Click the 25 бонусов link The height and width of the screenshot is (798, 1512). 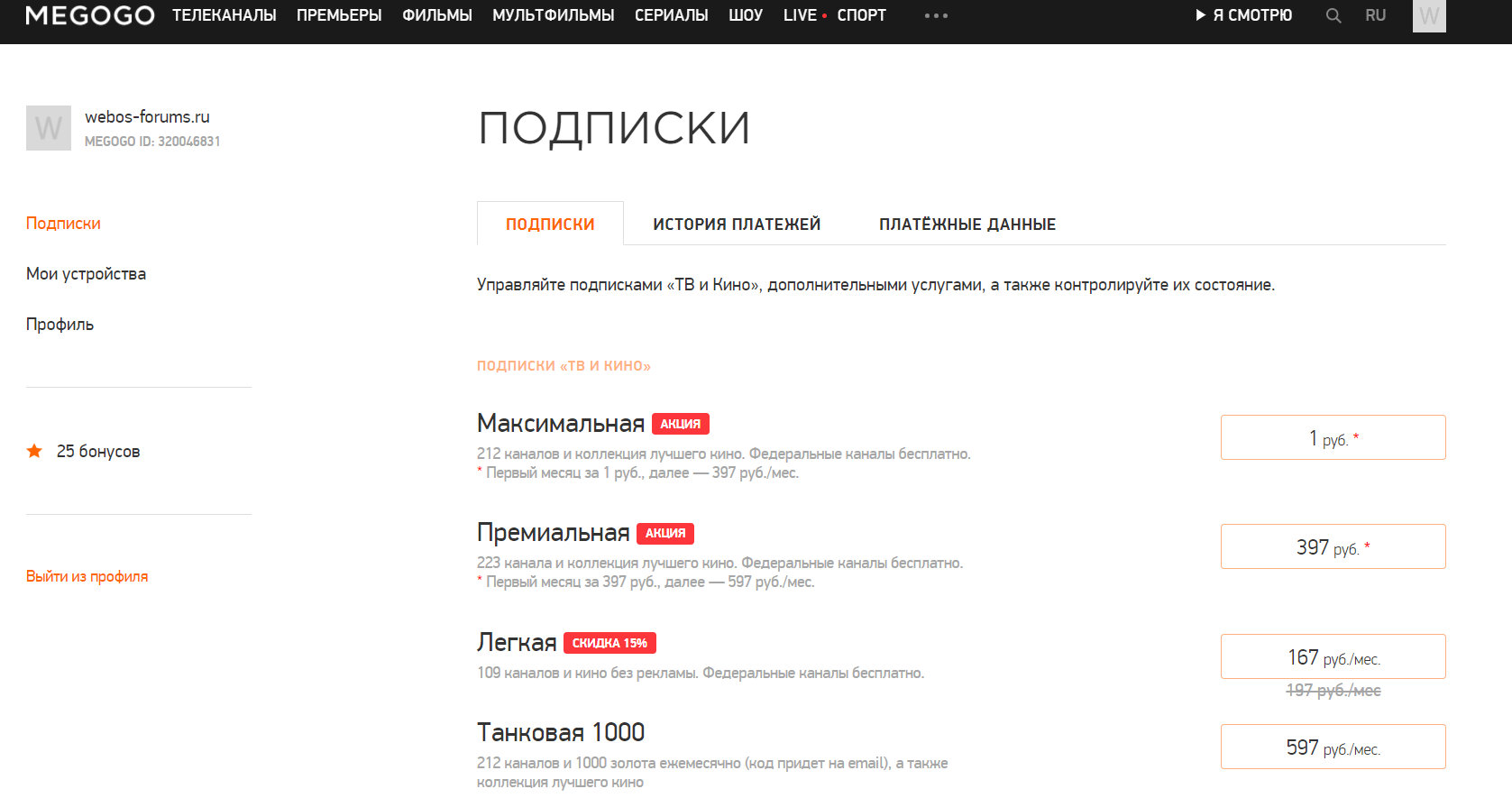tap(98, 451)
